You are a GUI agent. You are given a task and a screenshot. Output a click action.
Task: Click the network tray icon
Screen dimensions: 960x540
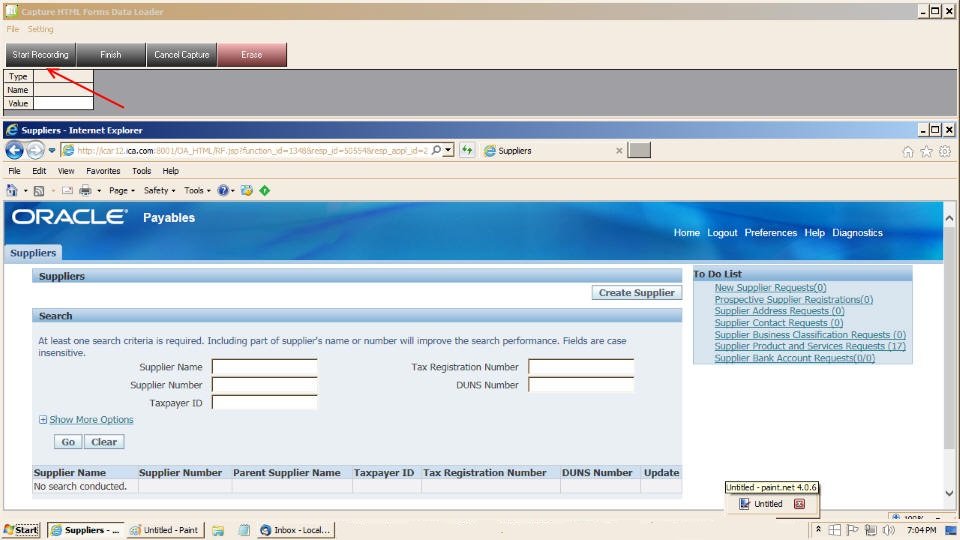tap(871, 530)
